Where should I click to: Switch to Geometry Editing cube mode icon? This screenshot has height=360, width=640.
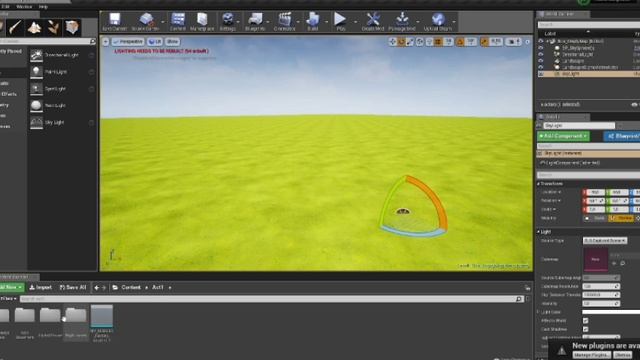click(72, 27)
